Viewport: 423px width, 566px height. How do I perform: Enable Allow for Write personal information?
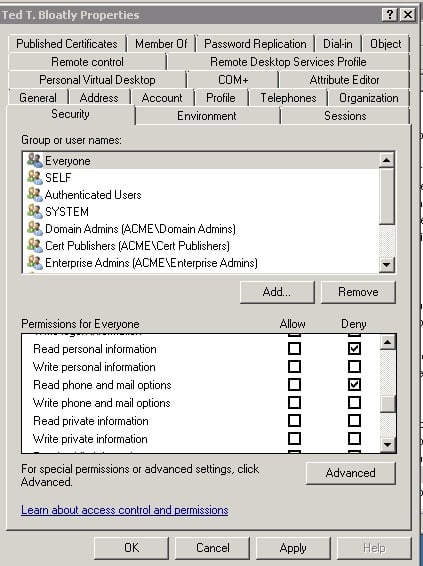point(294,366)
